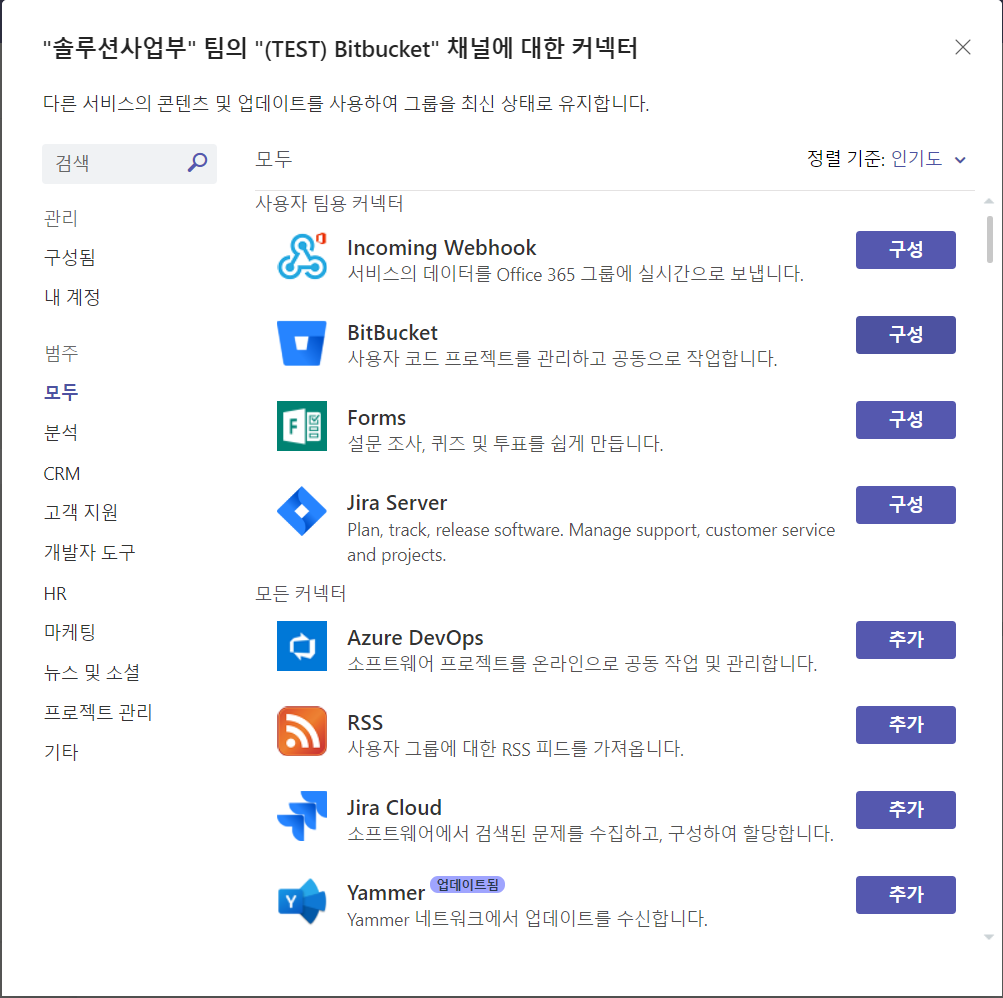
Task: Click the Jira Cloud icon
Action: point(302,816)
